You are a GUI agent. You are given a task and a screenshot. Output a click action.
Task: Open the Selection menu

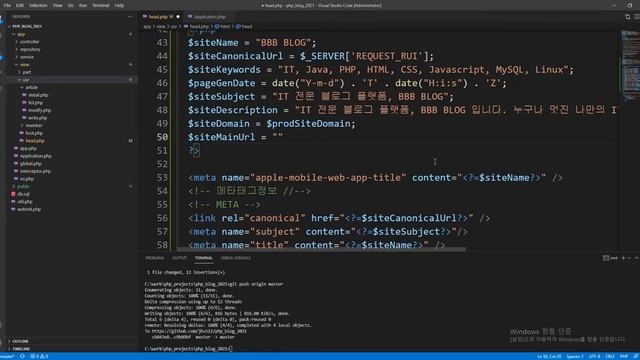tap(38, 5)
